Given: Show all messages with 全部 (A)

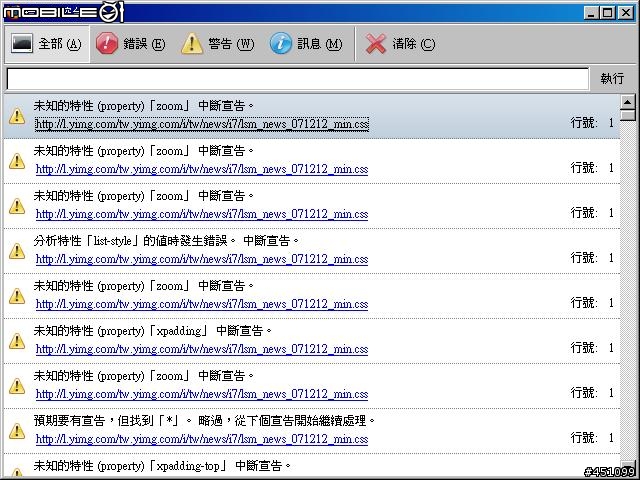Looking at the screenshot, I should coord(47,44).
